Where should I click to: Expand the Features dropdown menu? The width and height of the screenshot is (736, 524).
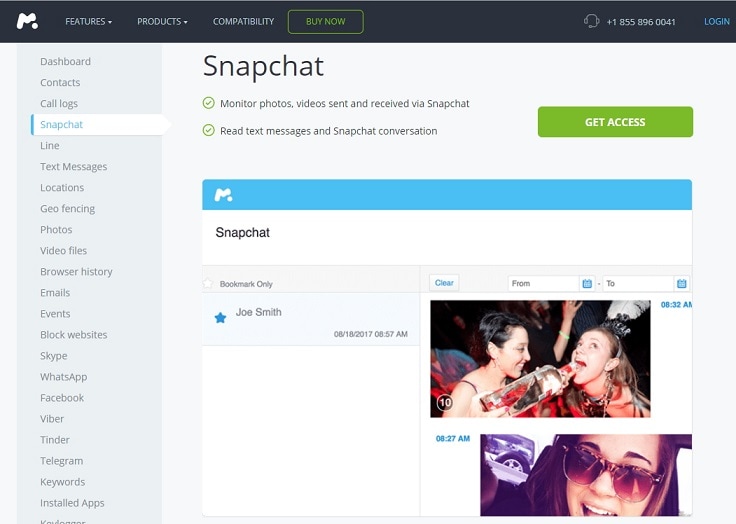click(88, 22)
